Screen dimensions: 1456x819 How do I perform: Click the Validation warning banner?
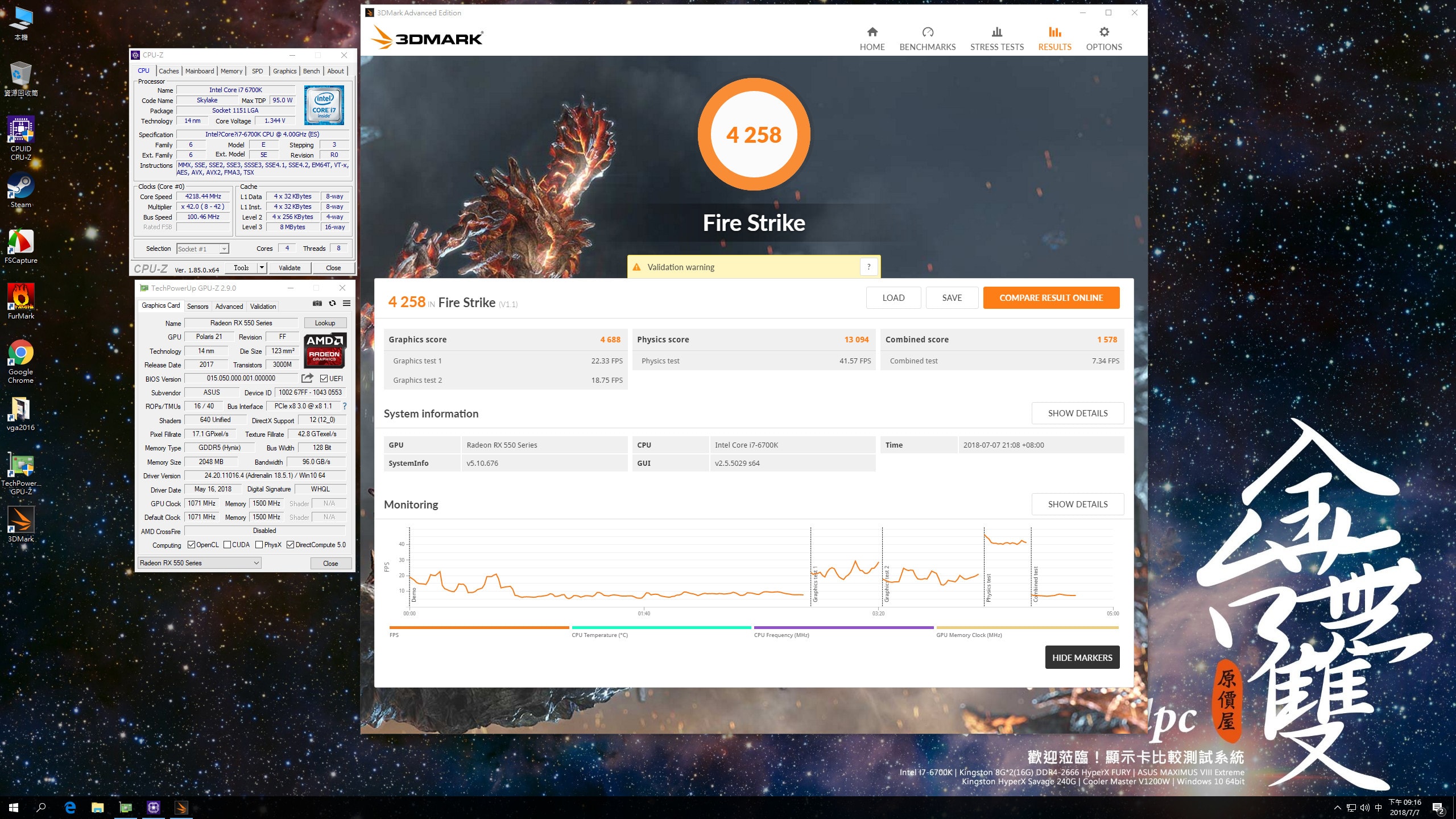(754, 267)
